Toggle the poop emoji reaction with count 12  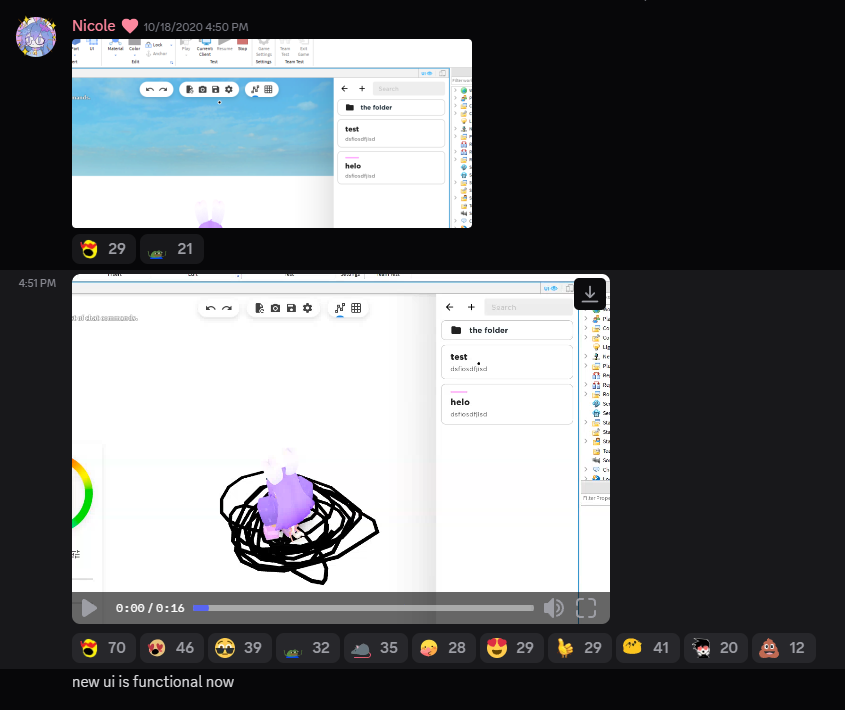784,648
